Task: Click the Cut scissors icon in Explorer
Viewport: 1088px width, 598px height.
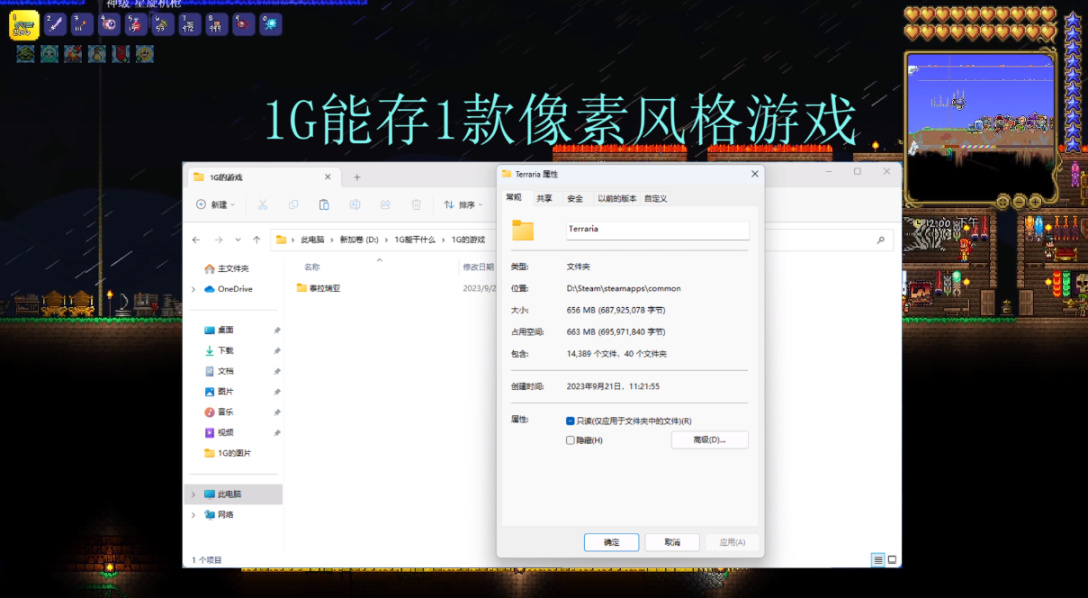Action: point(262,205)
